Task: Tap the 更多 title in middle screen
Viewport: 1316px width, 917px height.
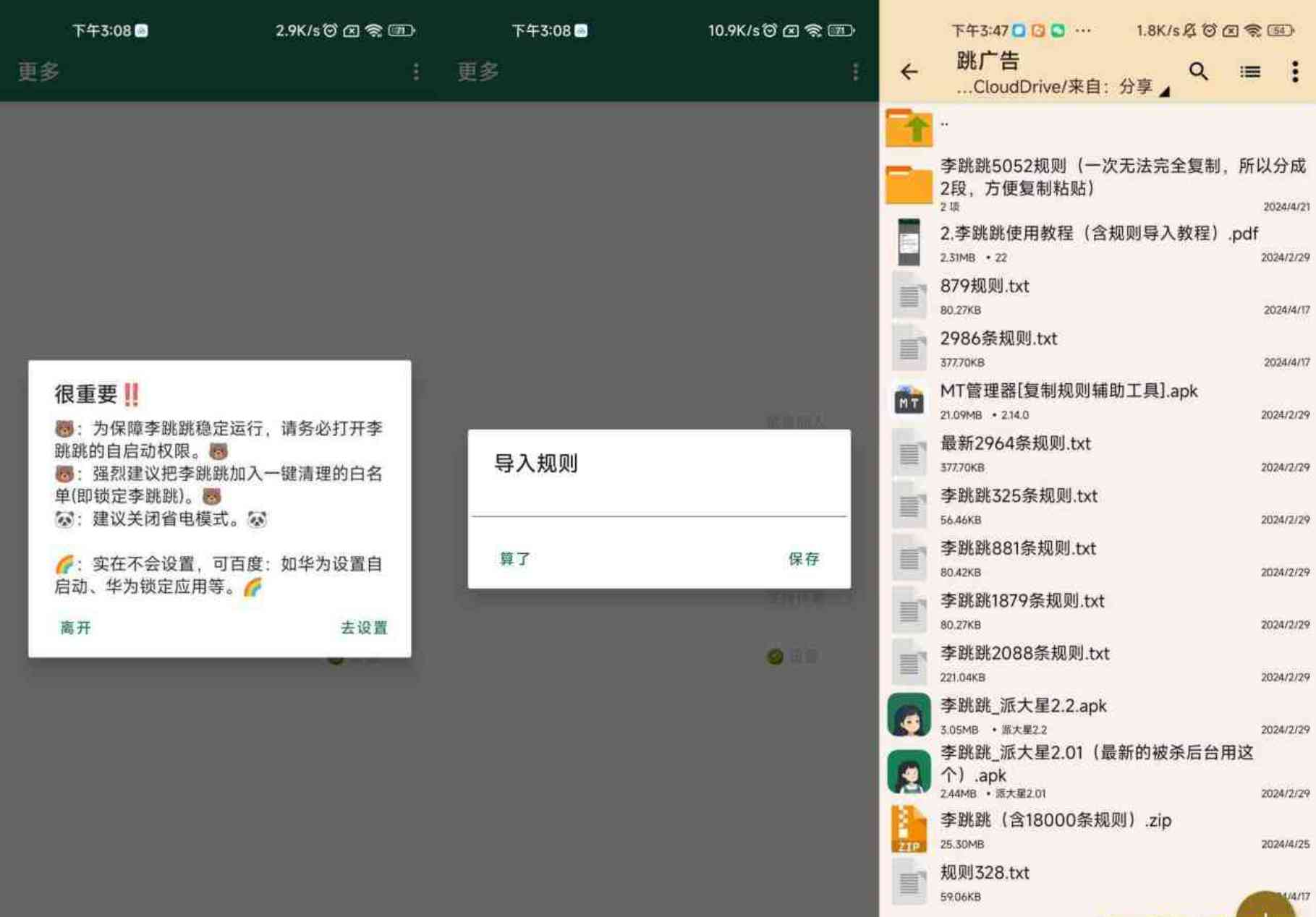Action: [x=478, y=71]
